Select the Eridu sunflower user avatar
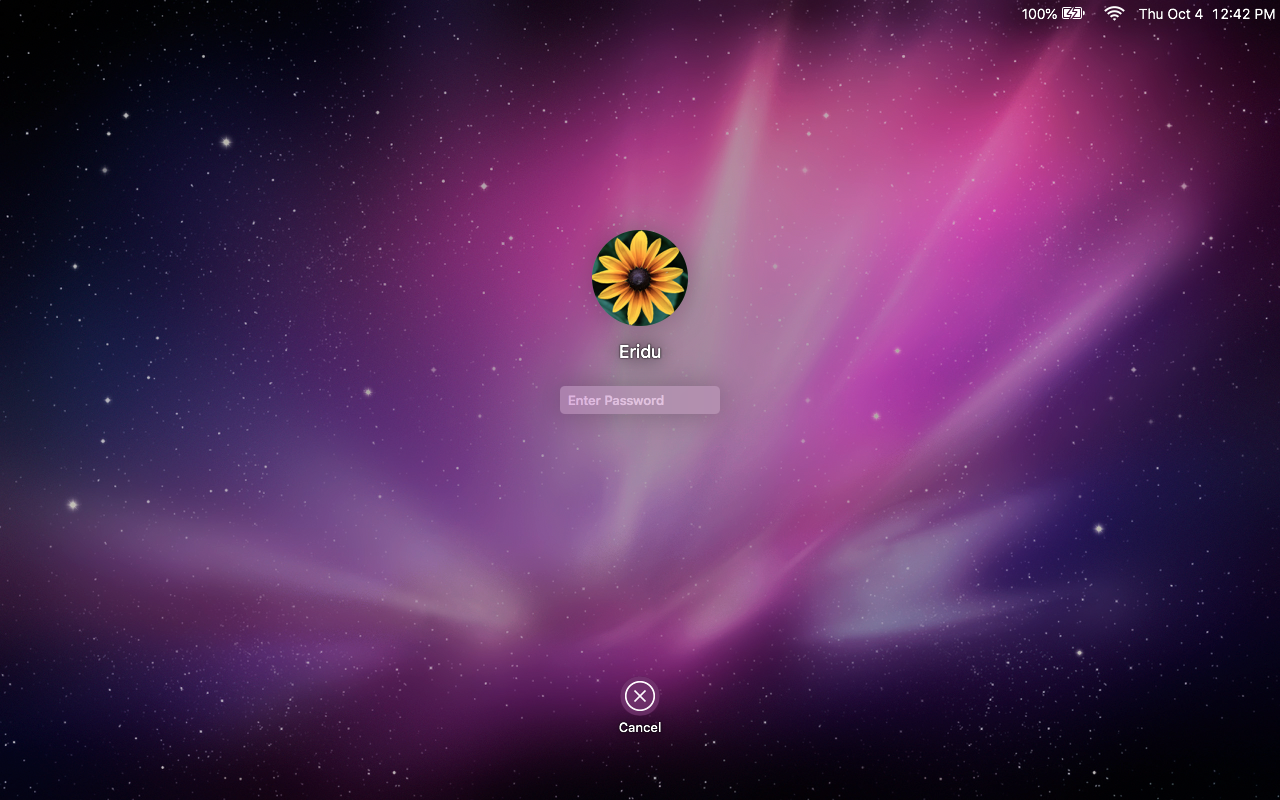Image resolution: width=1280 pixels, height=800 pixels. [640, 278]
